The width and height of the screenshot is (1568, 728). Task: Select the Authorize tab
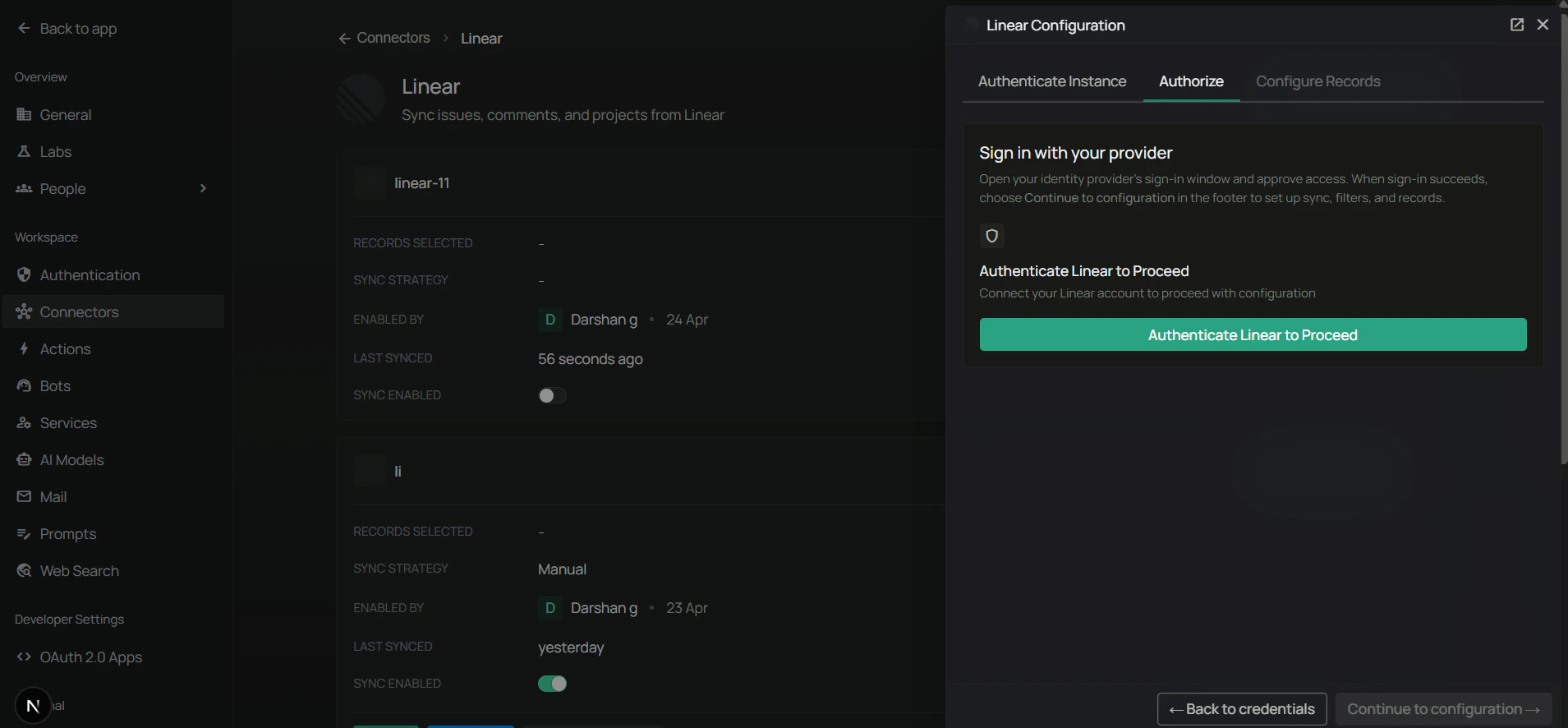(x=1191, y=81)
